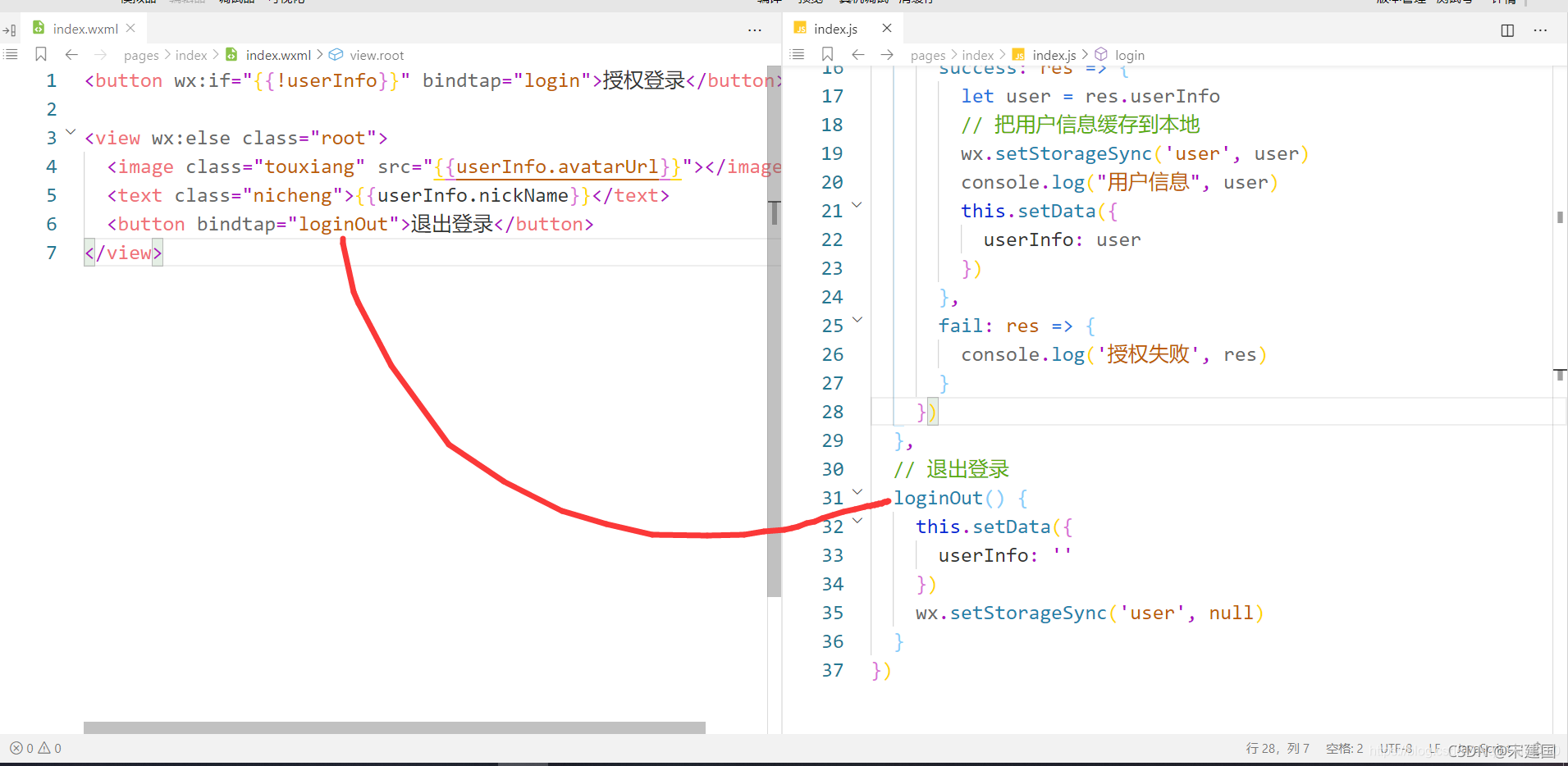Click comment '// 退出登录' on js line 30
1568x766 pixels.
tap(951, 469)
